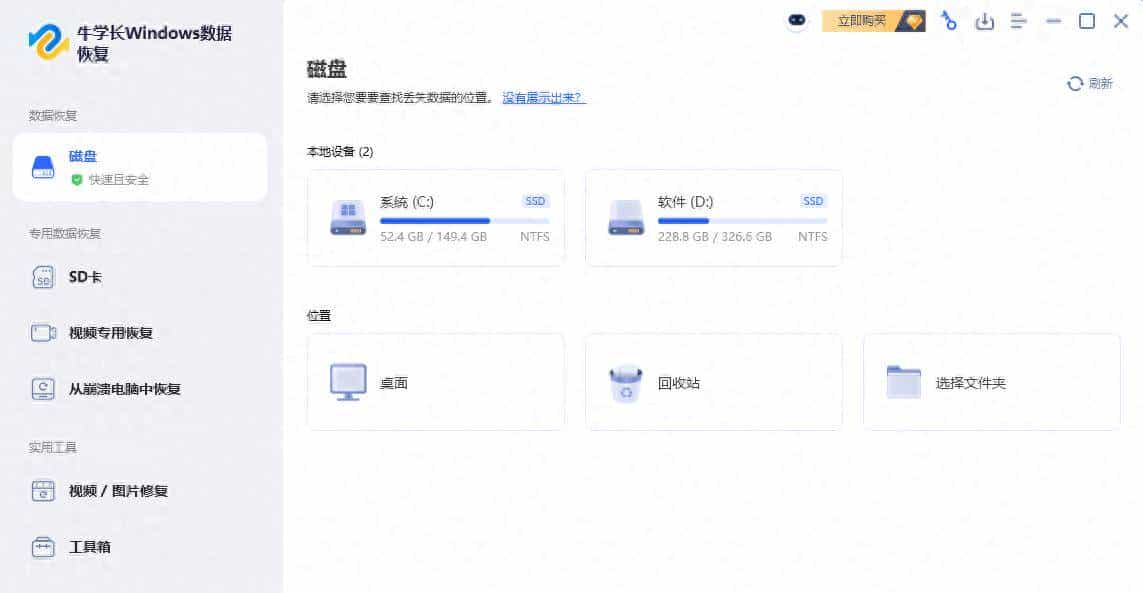Open the robot assistant icon

[x=796, y=22]
